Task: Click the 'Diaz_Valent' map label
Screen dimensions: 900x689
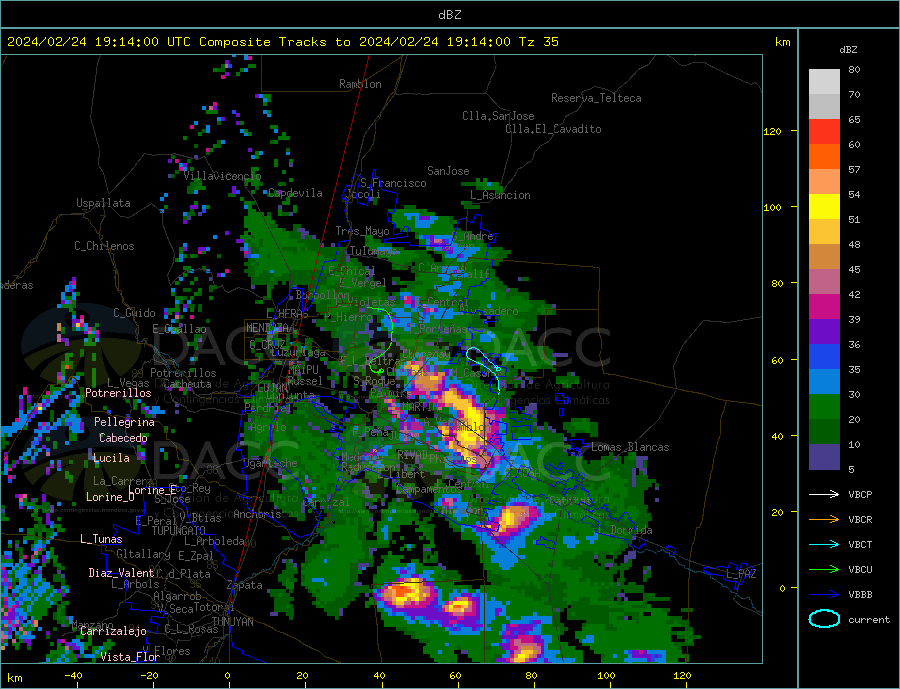Action: pyautogui.click(x=121, y=573)
